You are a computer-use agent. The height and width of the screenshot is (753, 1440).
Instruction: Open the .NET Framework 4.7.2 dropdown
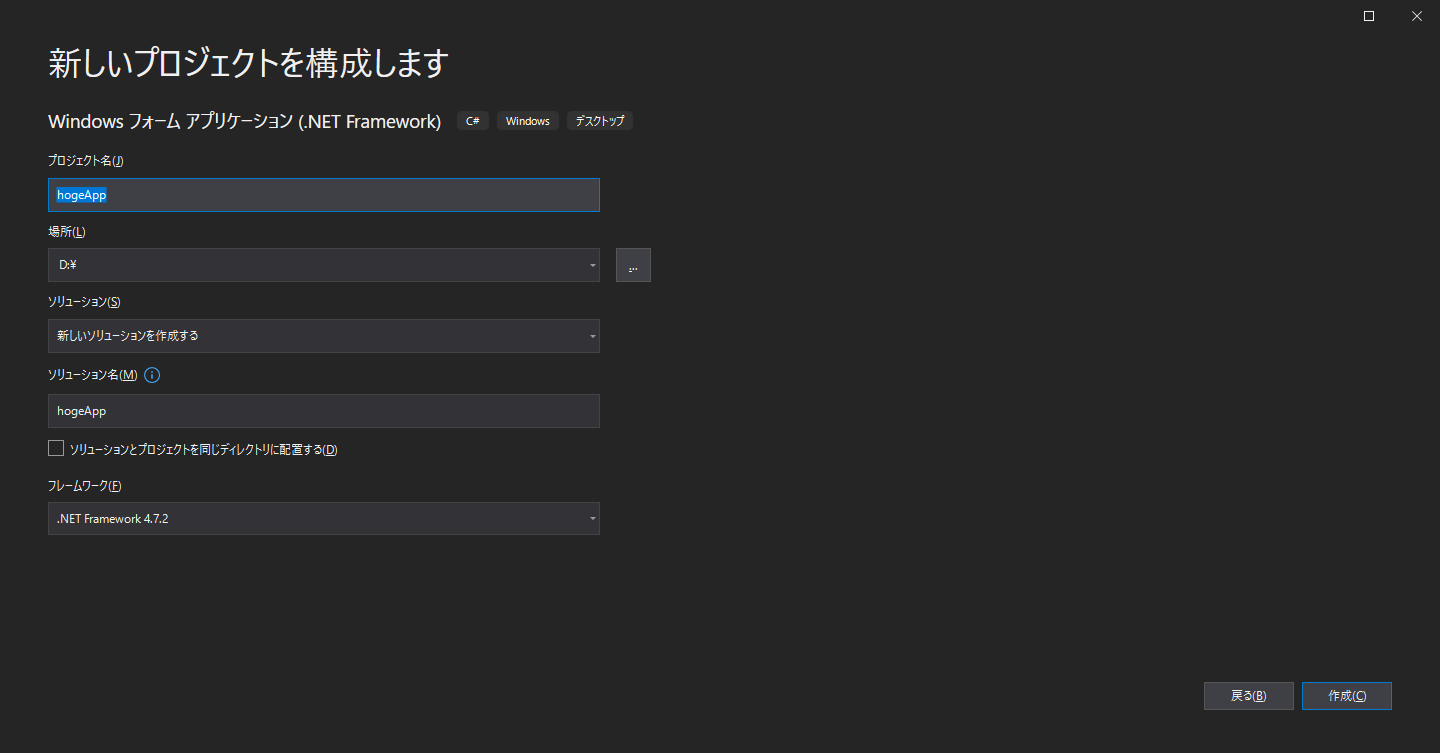pyautogui.click(x=323, y=518)
